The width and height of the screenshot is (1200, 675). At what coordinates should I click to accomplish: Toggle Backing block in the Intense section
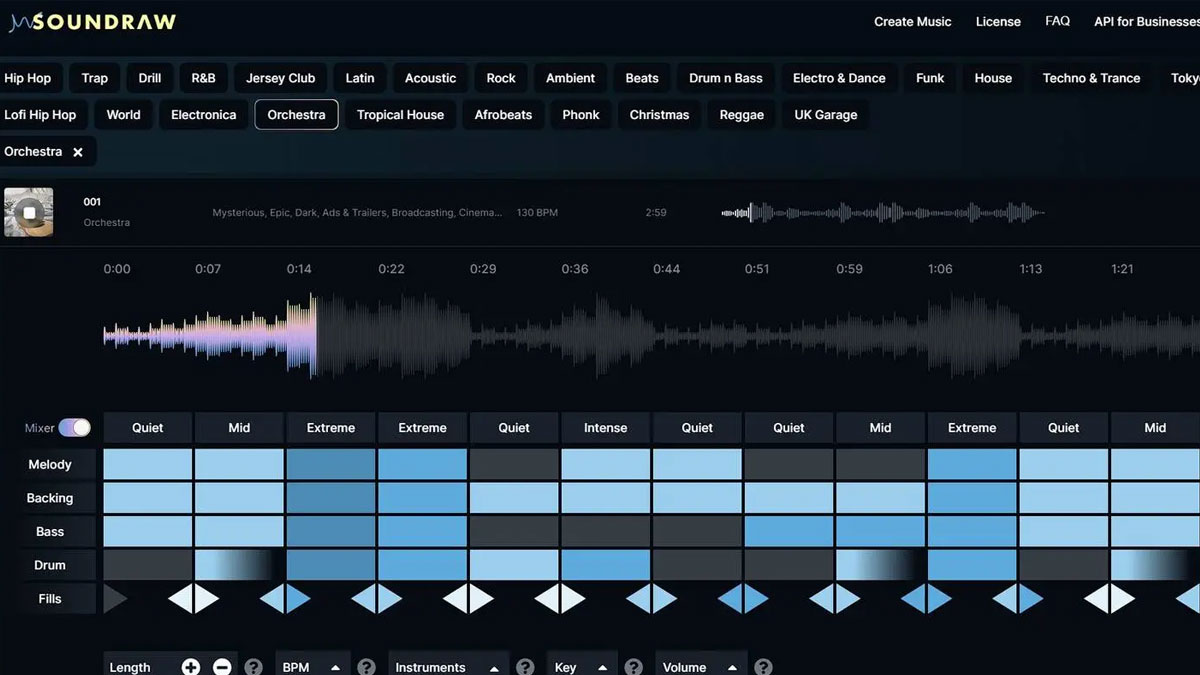(605, 498)
